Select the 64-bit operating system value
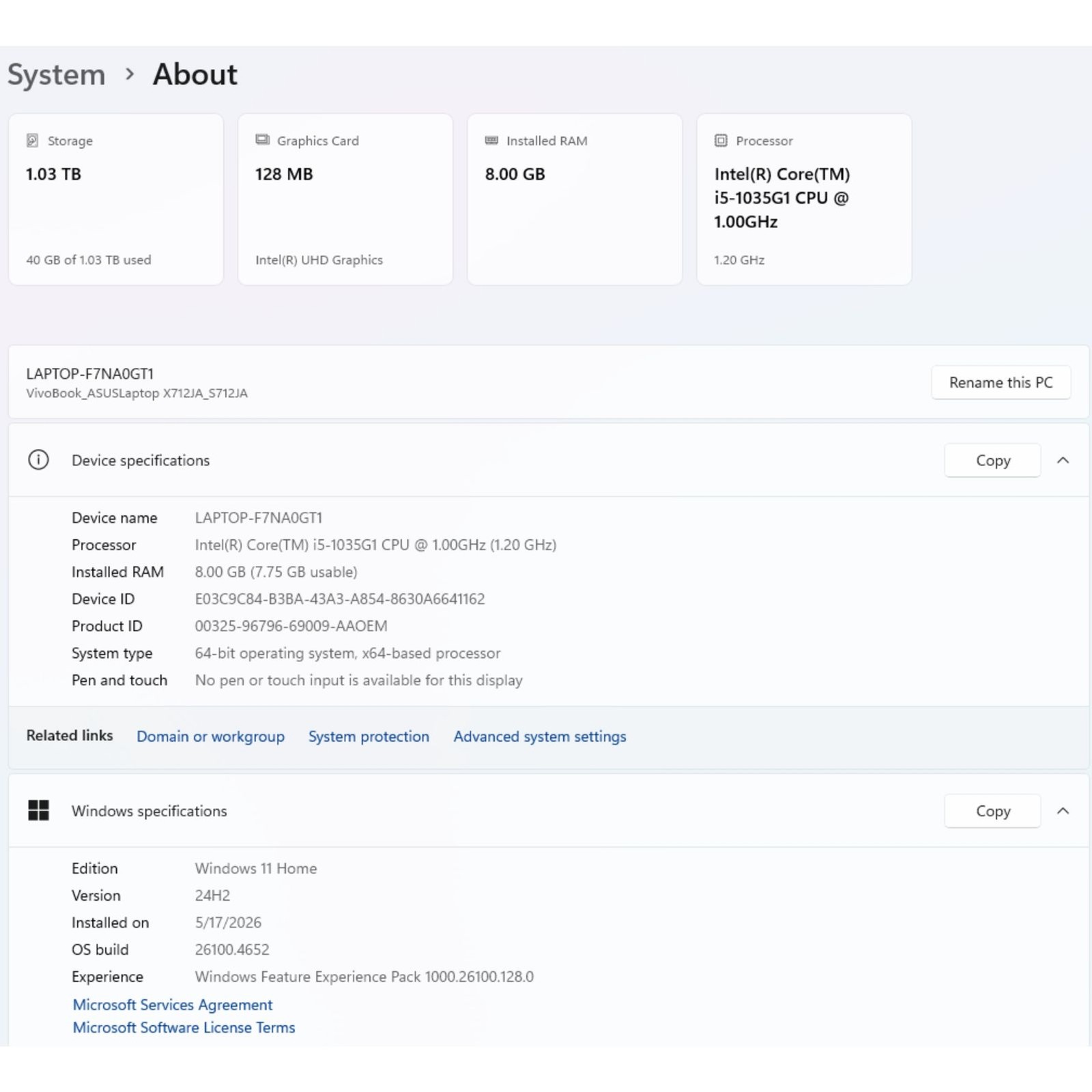The image size is (1092, 1092). coord(348,653)
